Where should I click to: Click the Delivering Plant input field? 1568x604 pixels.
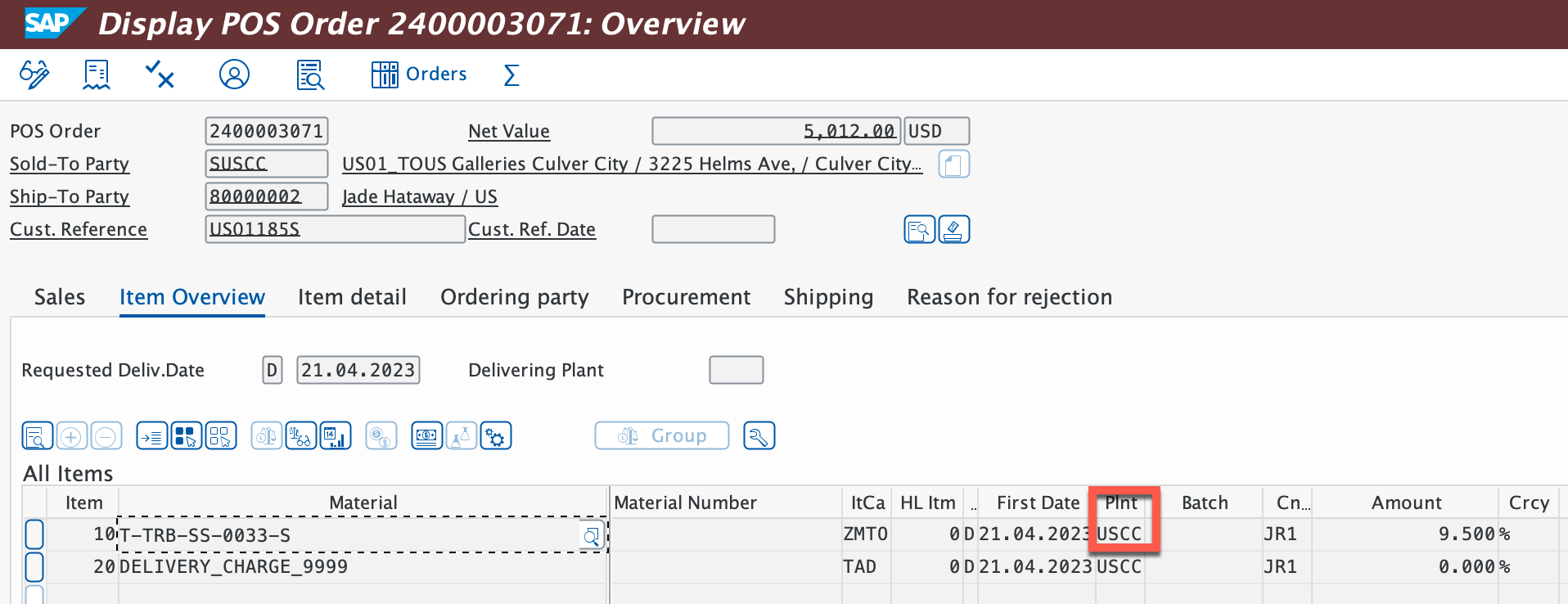click(736, 370)
